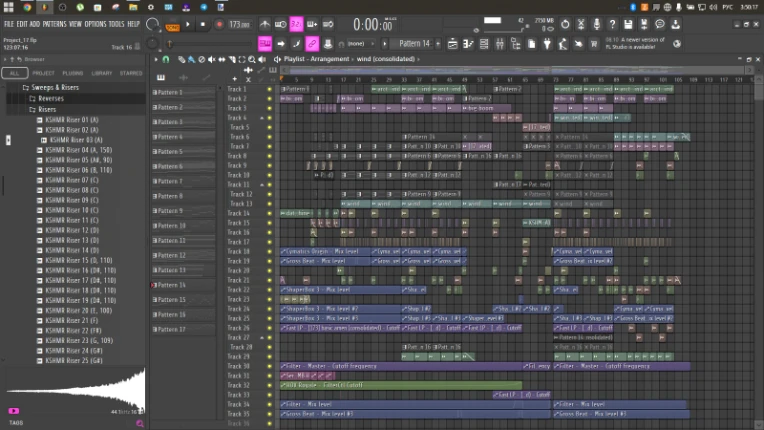
Task: Toggle the pink typing keyboard to piano button
Action: click(265, 44)
